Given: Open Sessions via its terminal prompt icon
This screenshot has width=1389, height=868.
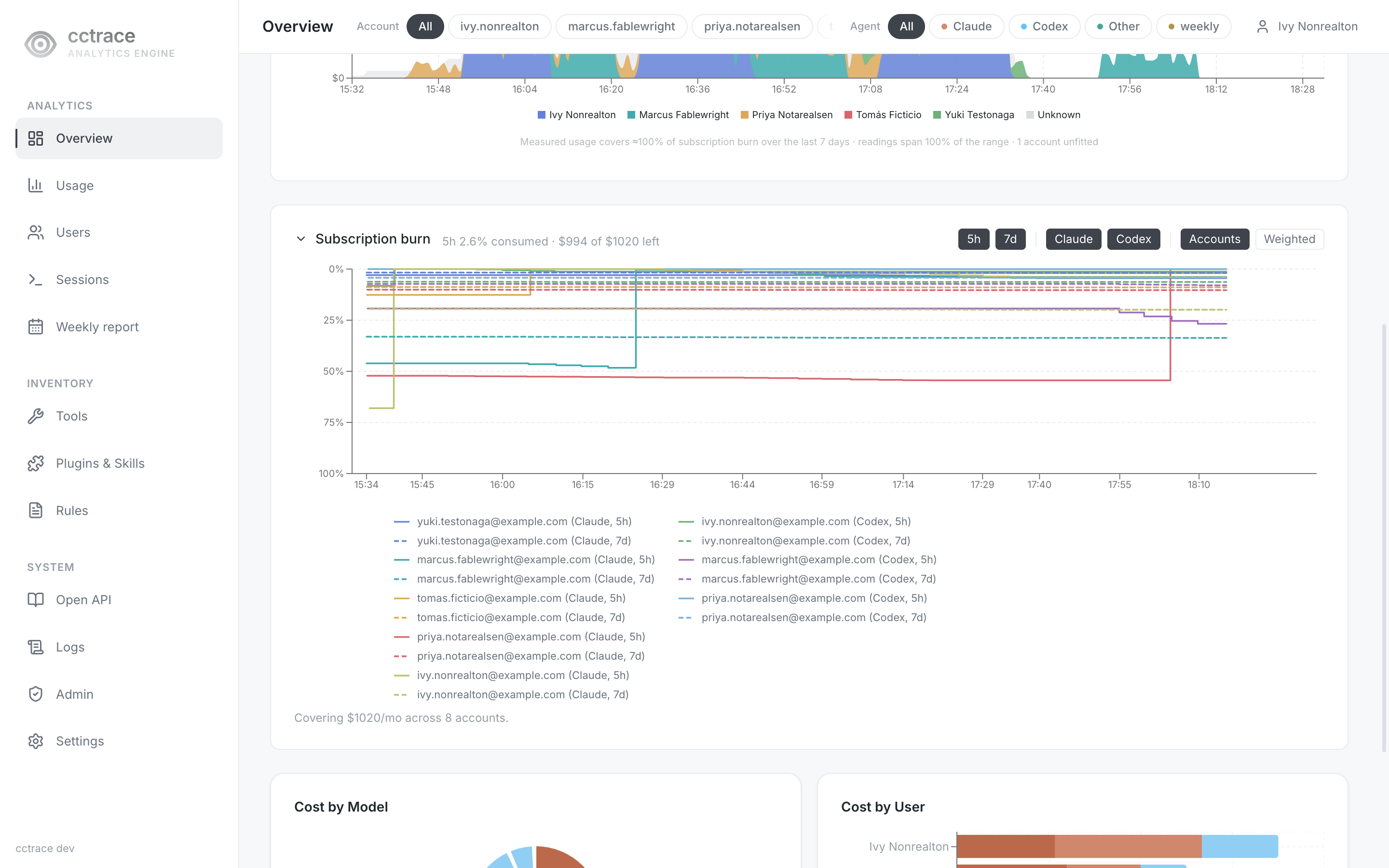Looking at the screenshot, I should [x=36, y=280].
